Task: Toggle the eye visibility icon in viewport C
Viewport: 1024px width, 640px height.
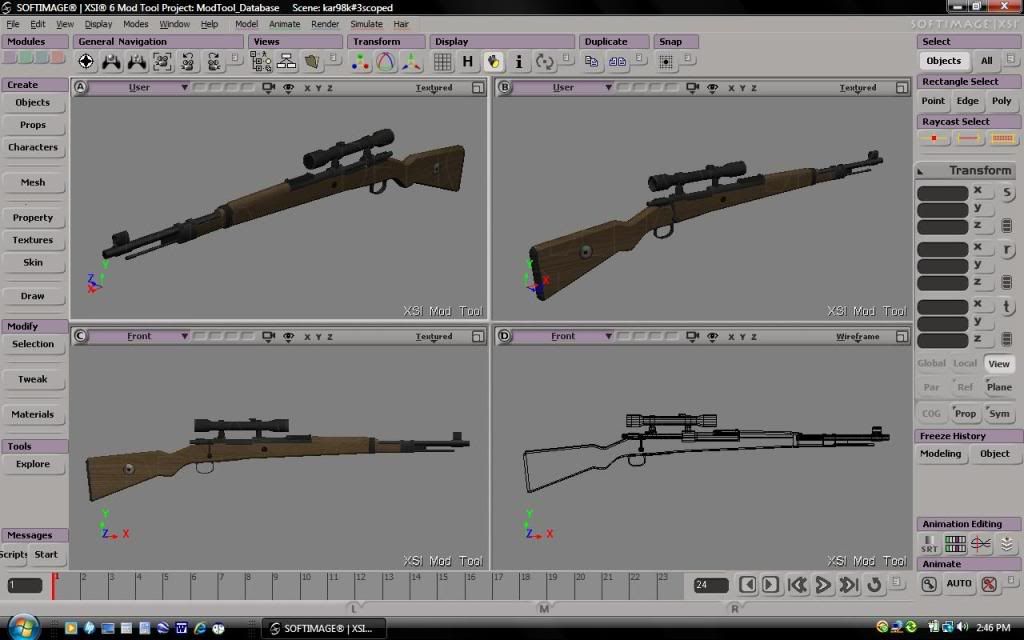Action: pos(288,336)
